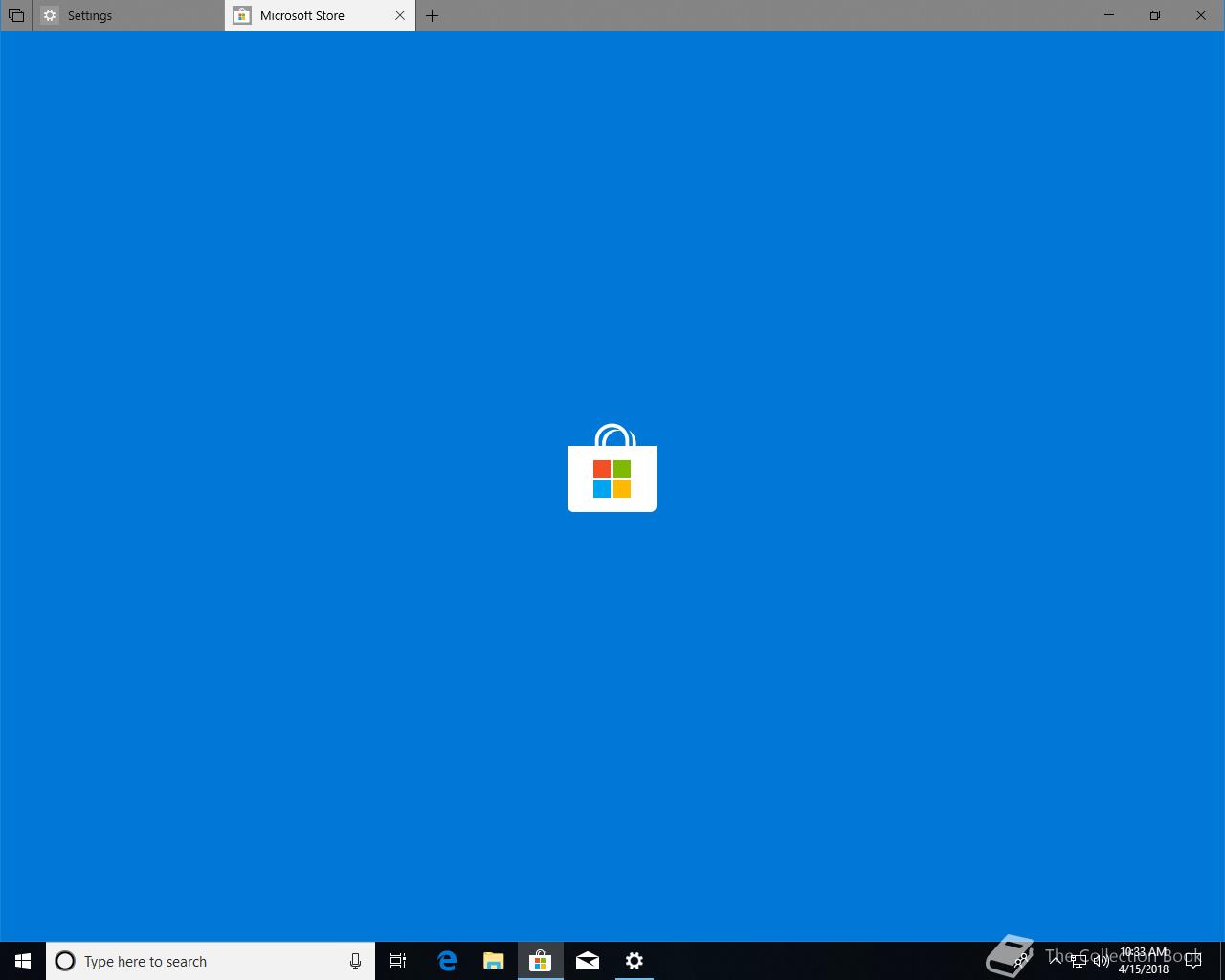Focus the Type here to search box
Image resolution: width=1225 pixels, height=980 pixels.
pos(211,961)
